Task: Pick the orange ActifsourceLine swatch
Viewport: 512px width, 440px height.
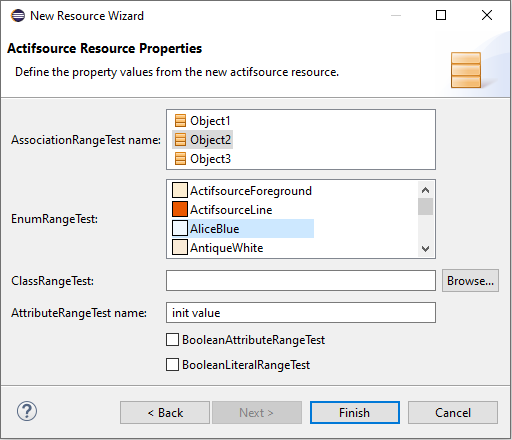Action: tap(180, 209)
